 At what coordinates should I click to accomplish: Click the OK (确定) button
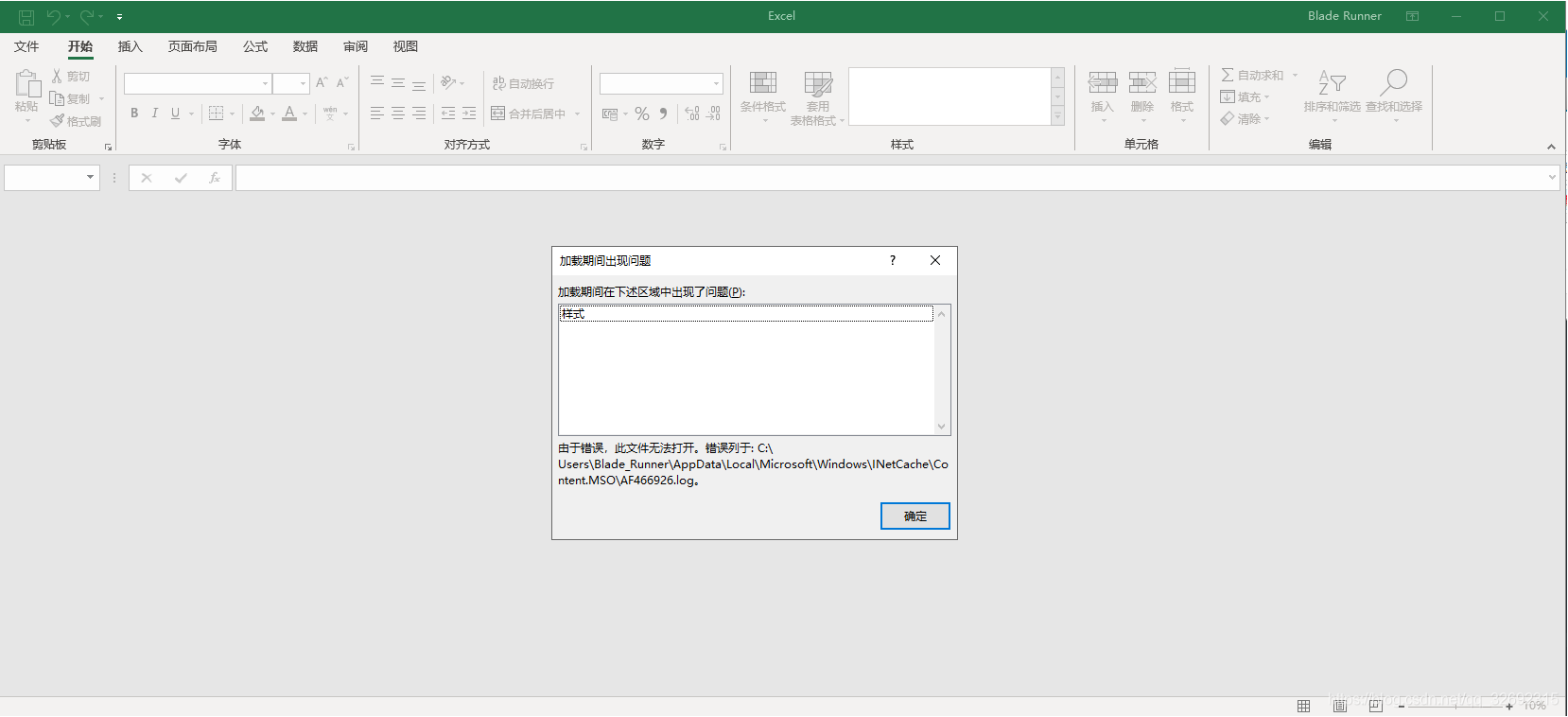click(x=915, y=516)
